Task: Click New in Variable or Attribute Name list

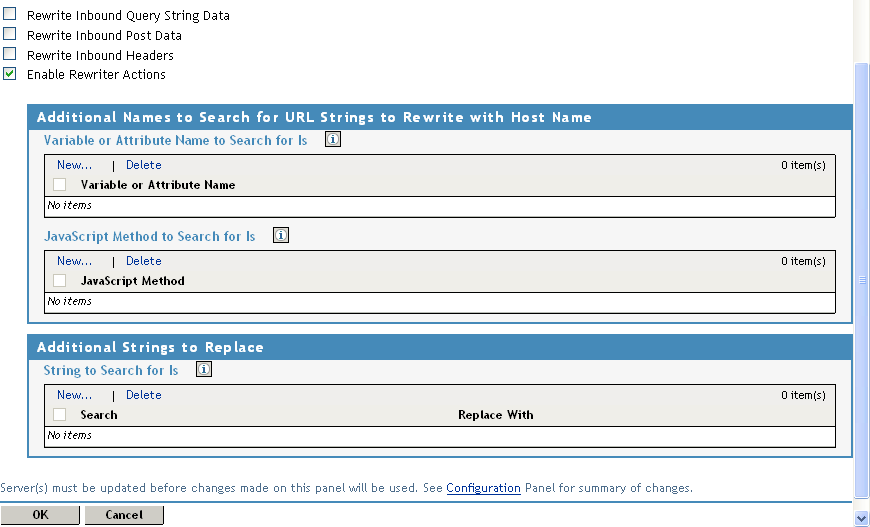Action: pos(74,165)
